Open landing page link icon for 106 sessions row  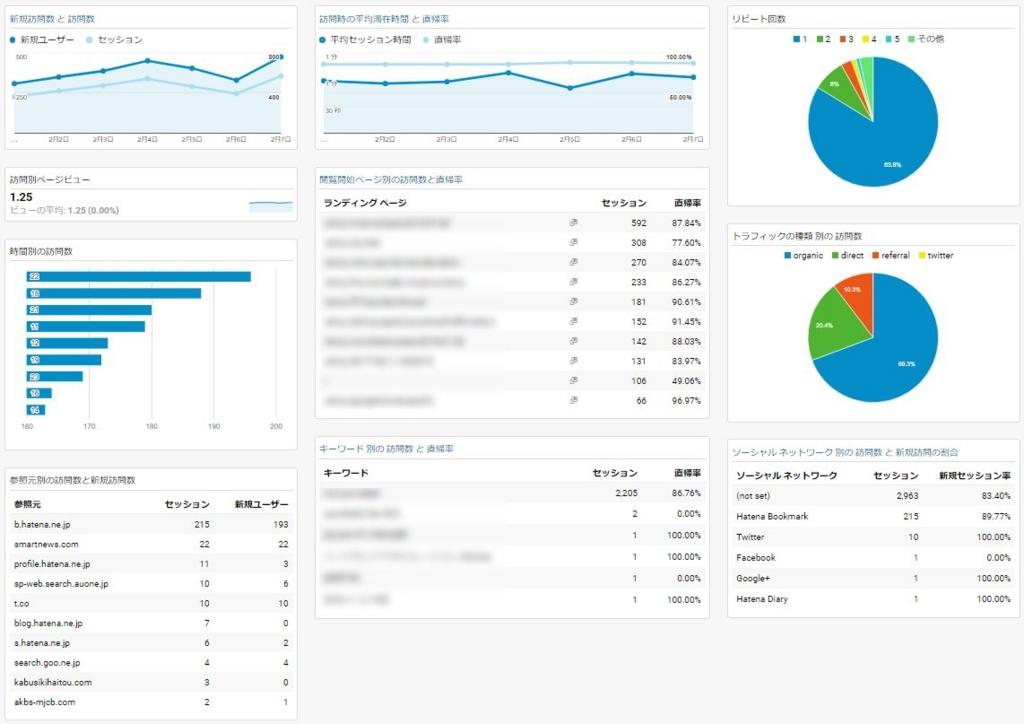pyautogui.click(x=573, y=380)
